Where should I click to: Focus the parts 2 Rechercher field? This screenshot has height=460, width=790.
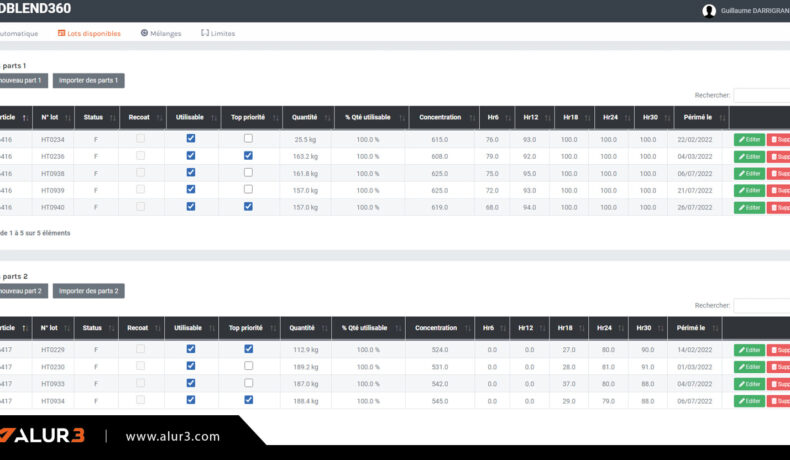point(762,305)
